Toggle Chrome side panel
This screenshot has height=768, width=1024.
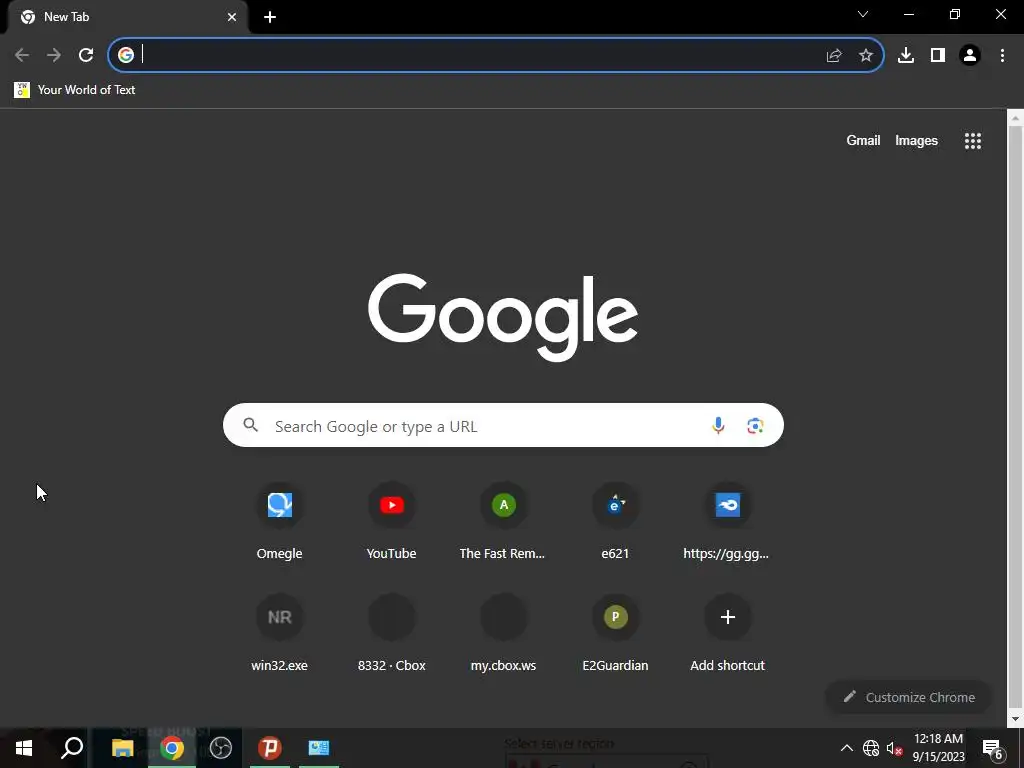pos(938,56)
